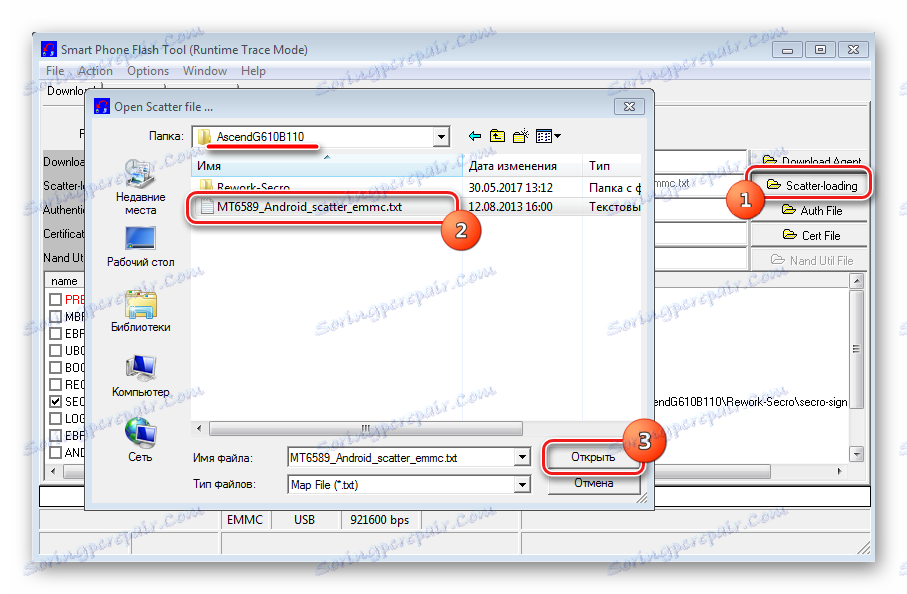Toggle the MBR partition checkbox
907x594 pixels.
click(56, 316)
